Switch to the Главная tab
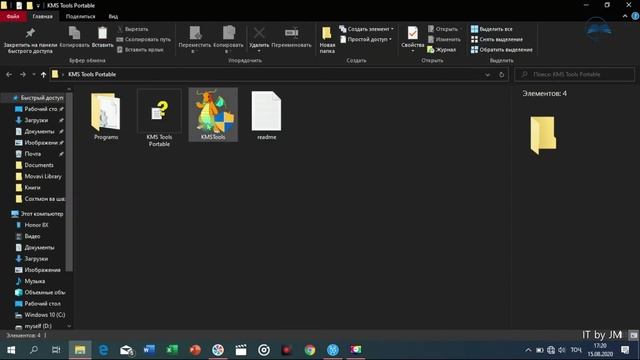Image resolution: width=640 pixels, height=360 pixels. tap(42, 16)
